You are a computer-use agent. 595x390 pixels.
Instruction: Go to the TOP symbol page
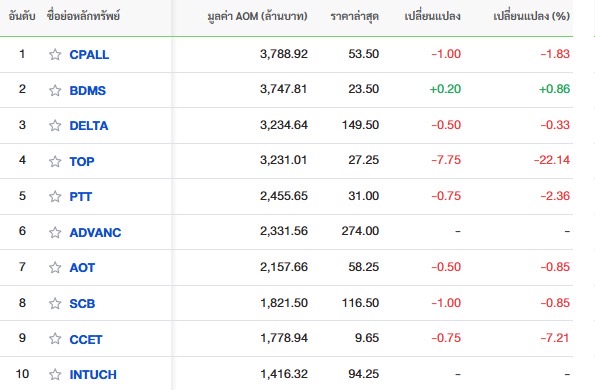(82, 161)
